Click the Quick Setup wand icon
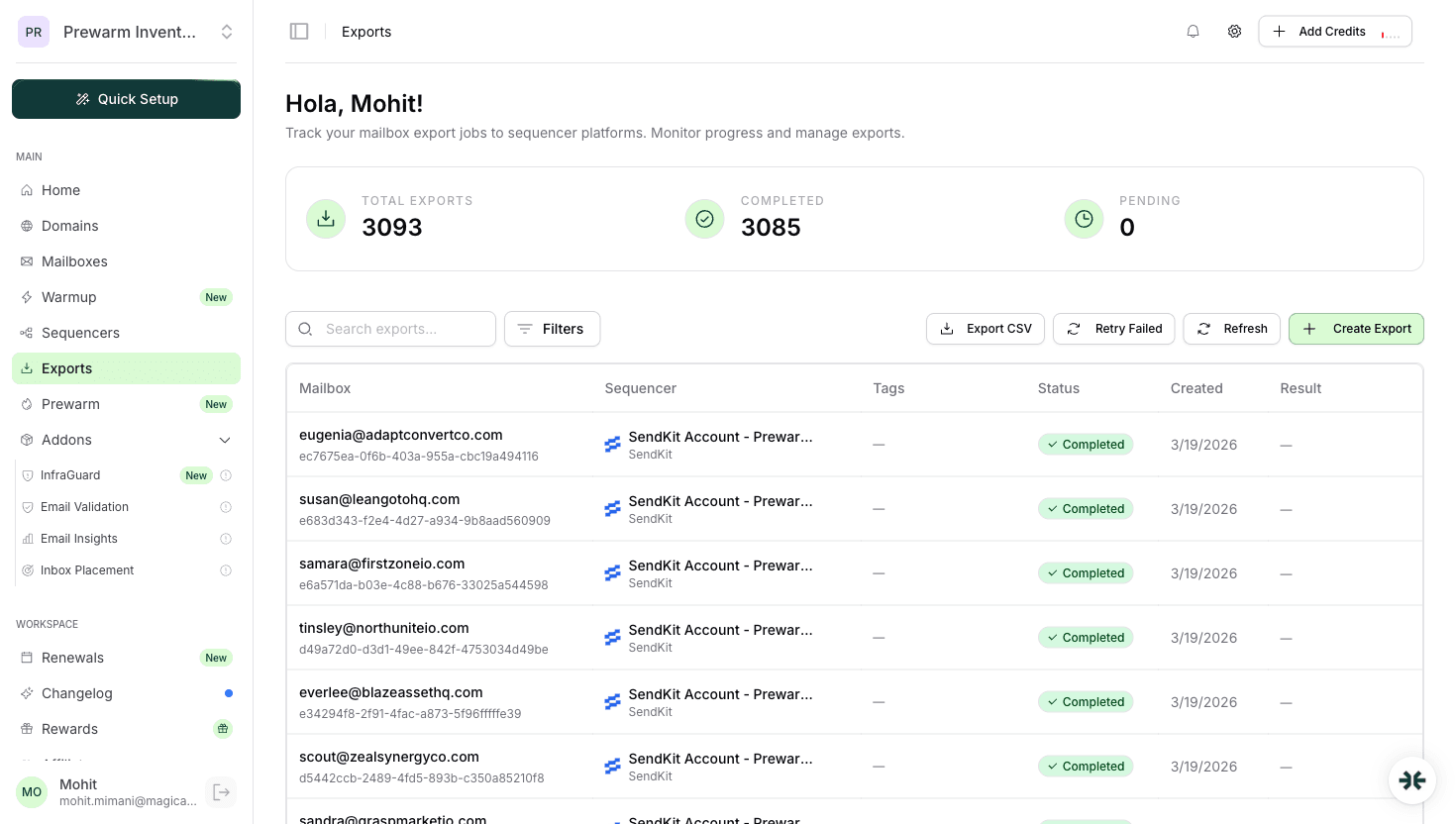The width and height of the screenshot is (1456, 824). (85, 99)
